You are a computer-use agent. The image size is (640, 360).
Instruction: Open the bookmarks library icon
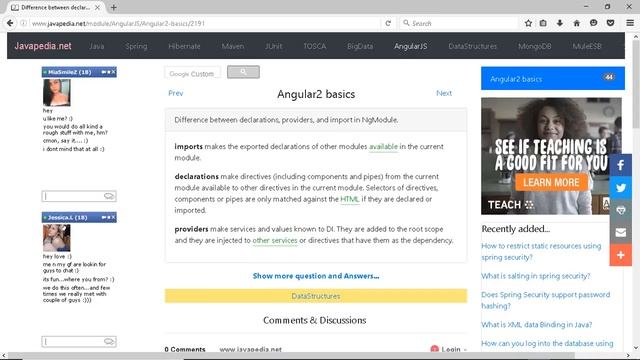(543, 23)
